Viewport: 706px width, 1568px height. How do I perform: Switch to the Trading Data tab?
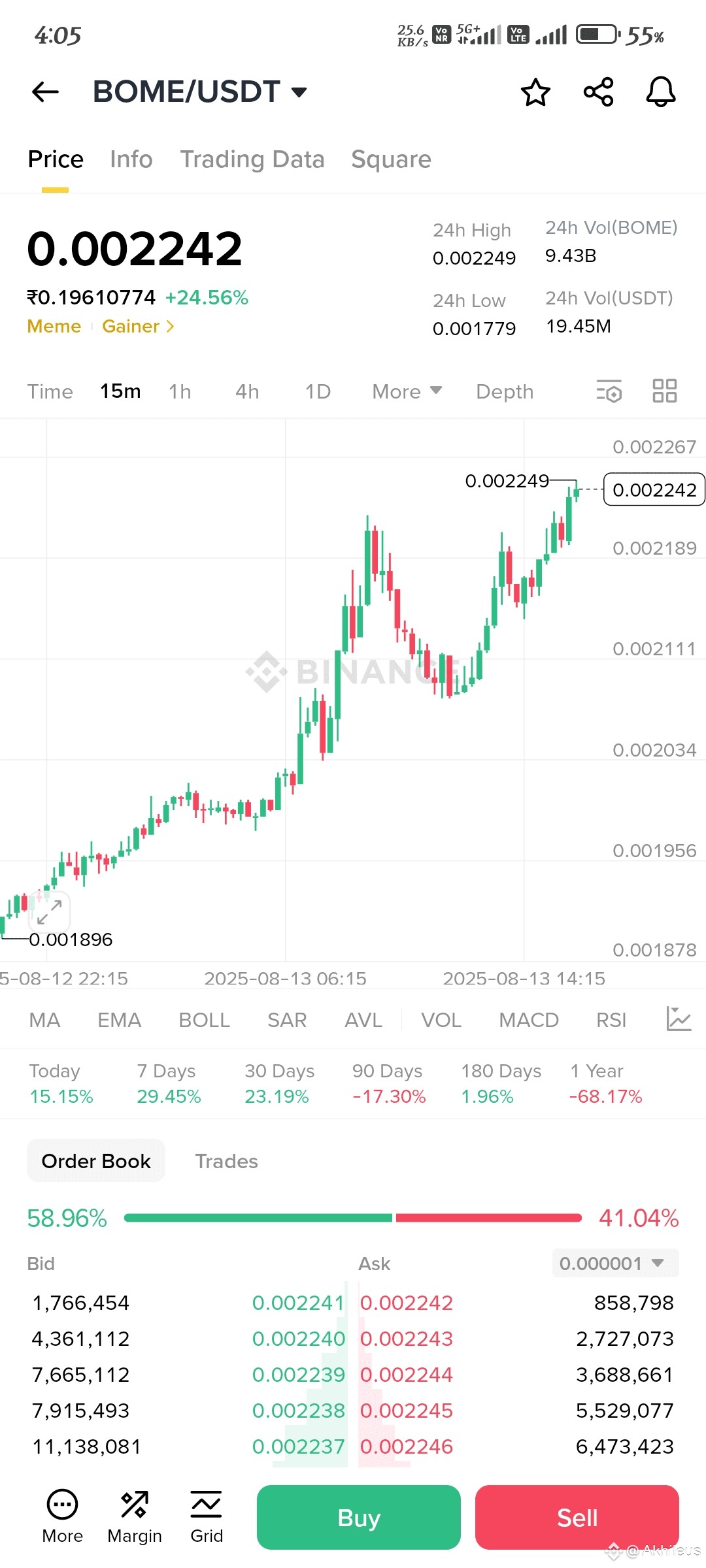click(x=252, y=159)
